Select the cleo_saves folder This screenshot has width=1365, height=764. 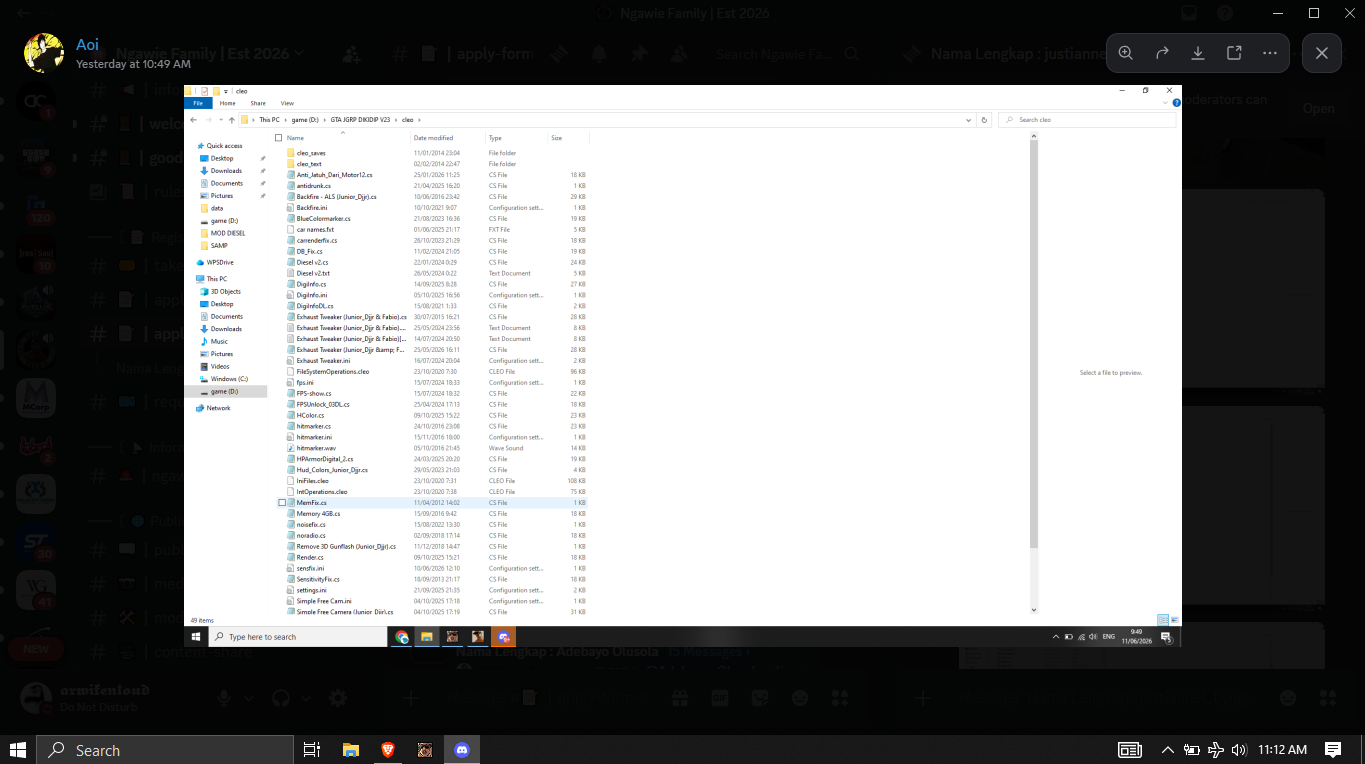[311, 153]
